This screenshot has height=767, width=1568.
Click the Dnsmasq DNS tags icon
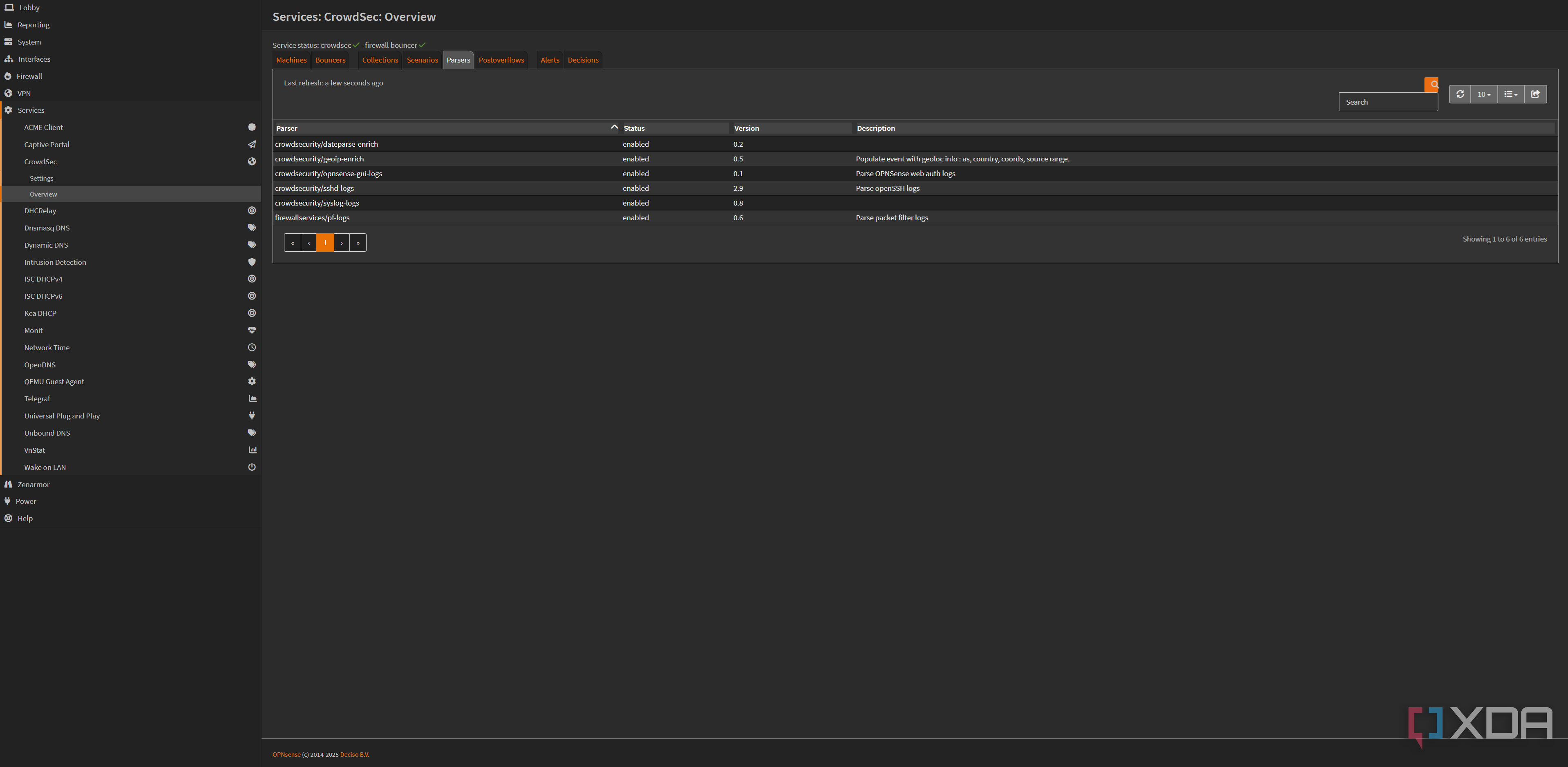pyautogui.click(x=252, y=228)
